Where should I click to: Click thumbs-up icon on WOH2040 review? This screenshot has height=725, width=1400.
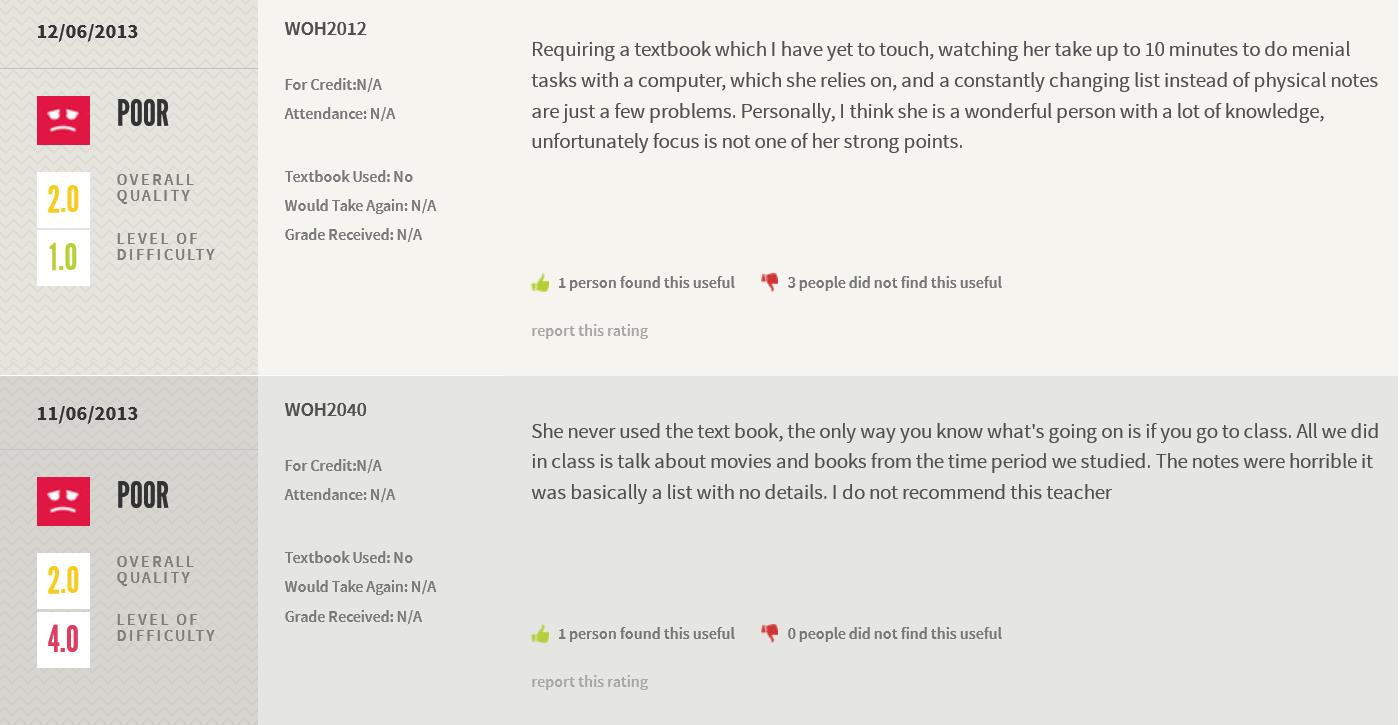coord(541,634)
